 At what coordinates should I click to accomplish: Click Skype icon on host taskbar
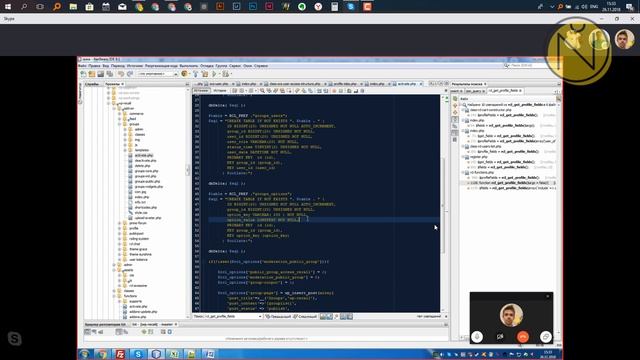point(351,7)
